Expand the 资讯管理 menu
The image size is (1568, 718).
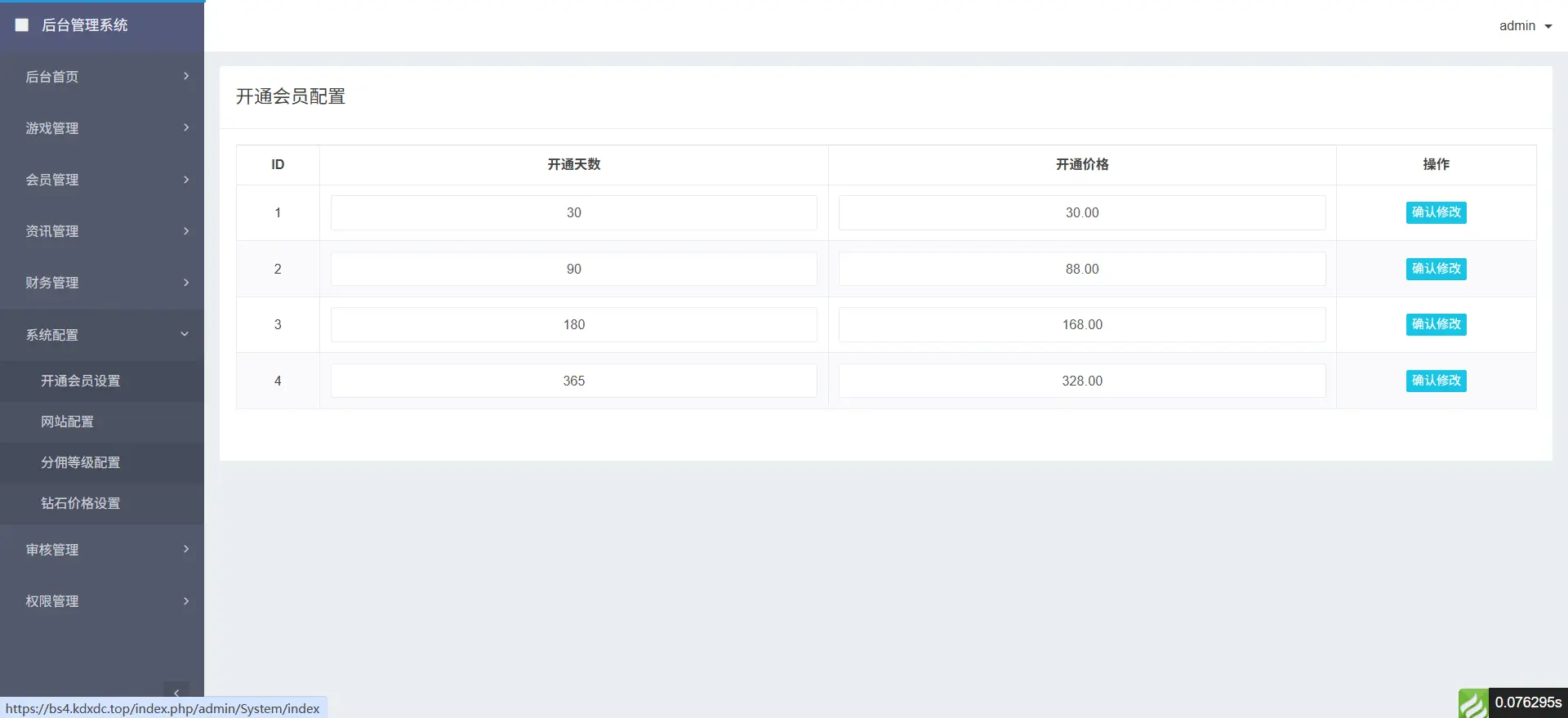[x=102, y=231]
